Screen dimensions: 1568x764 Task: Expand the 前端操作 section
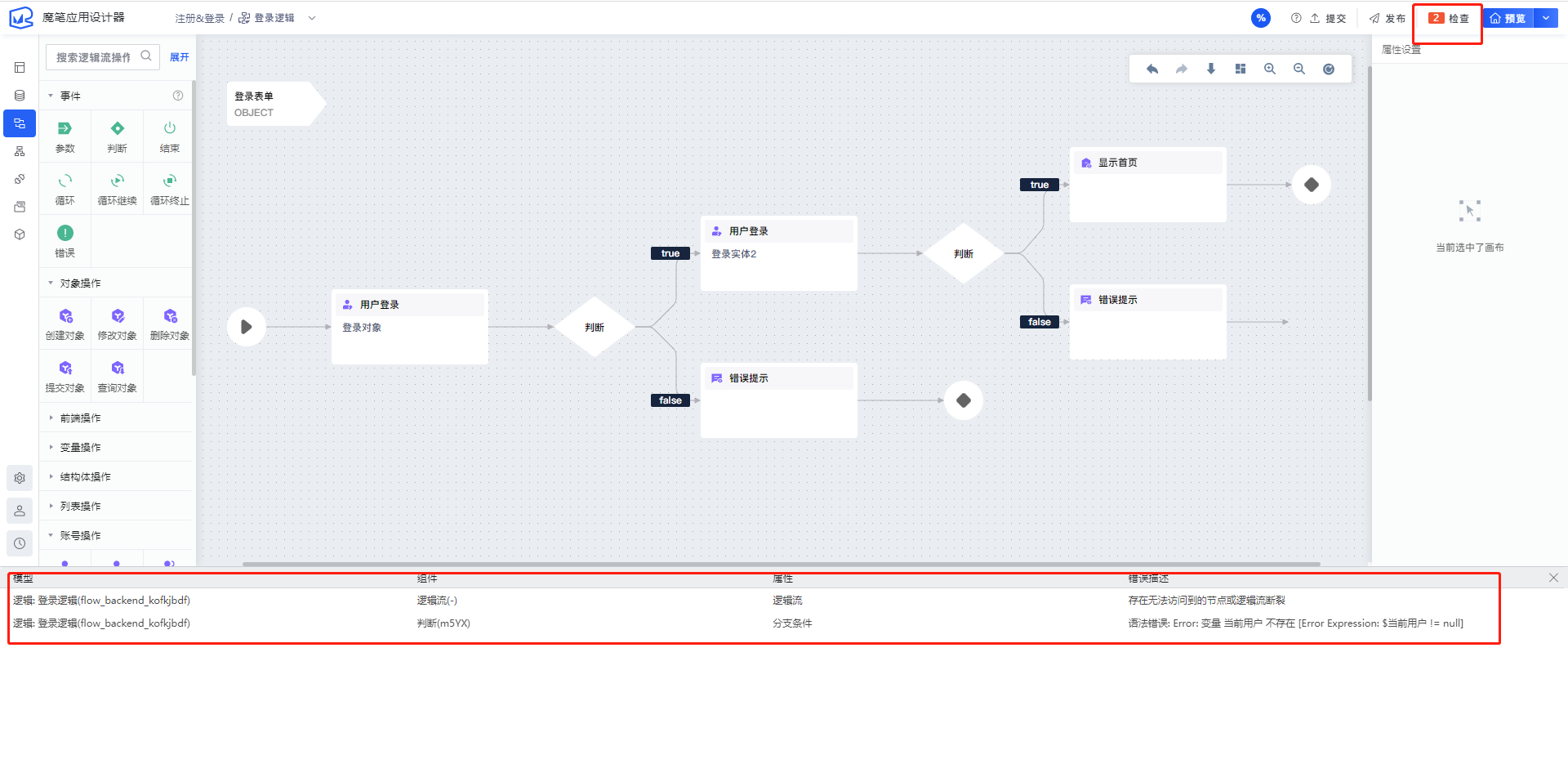click(51, 418)
